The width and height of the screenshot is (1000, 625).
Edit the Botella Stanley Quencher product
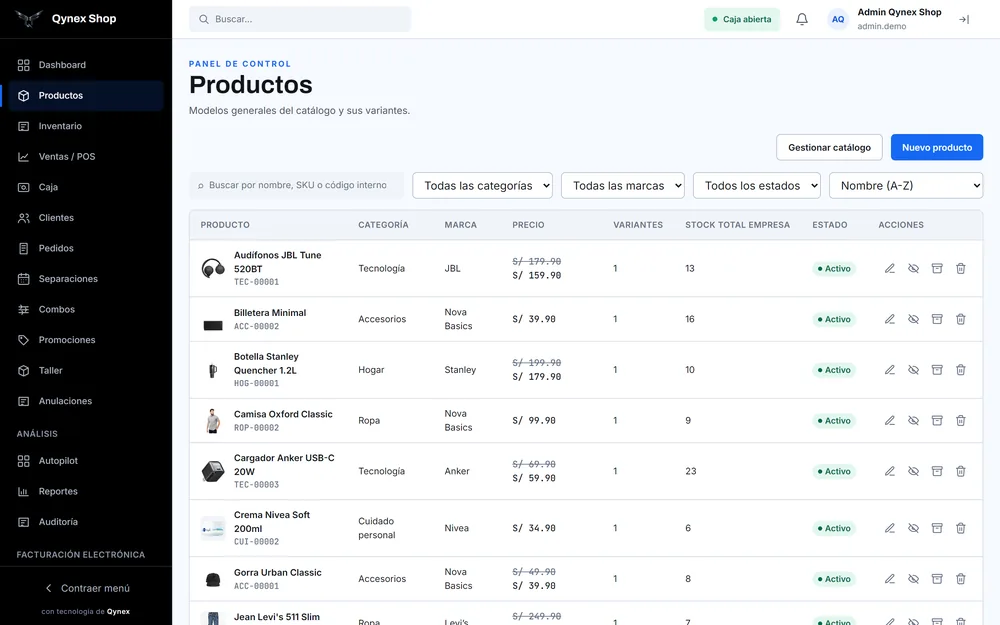(890, 370)
